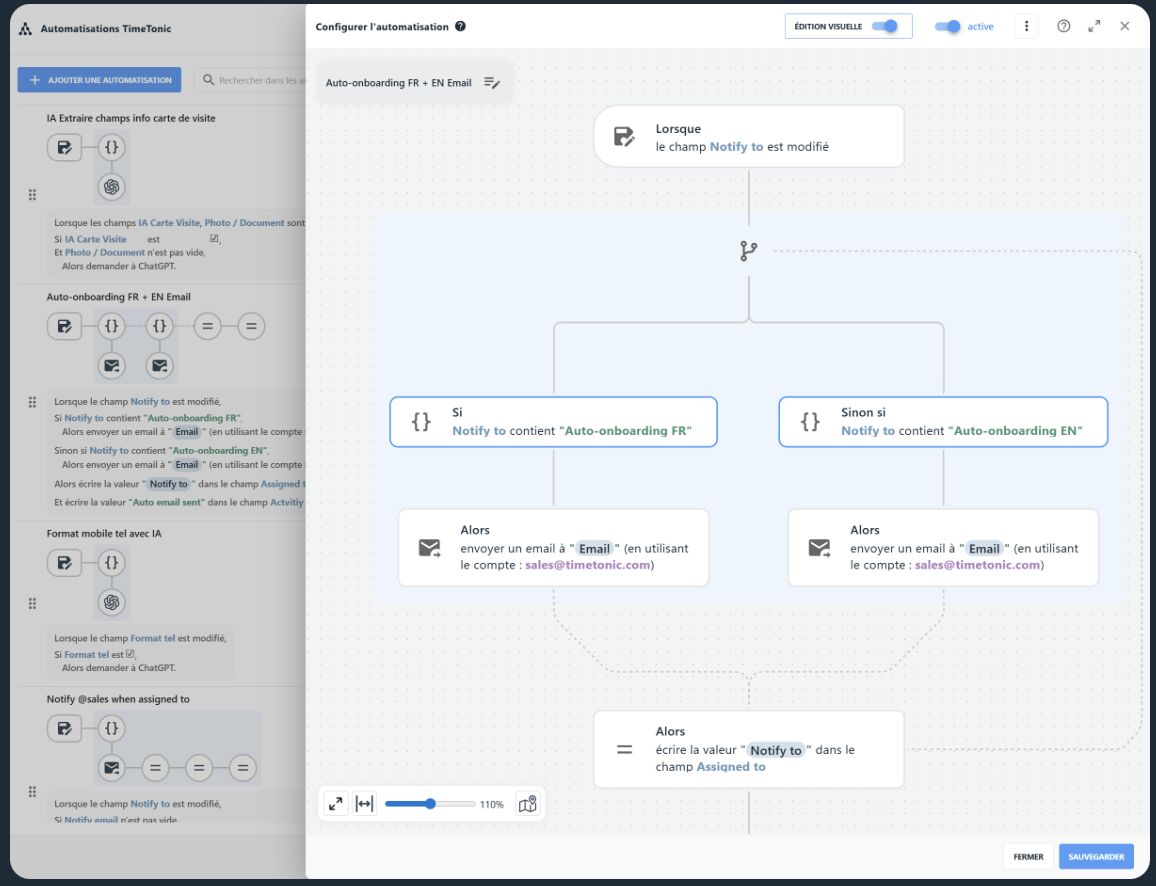Click the drag handle beside Auto-onboarding automation

coord(32,403)
